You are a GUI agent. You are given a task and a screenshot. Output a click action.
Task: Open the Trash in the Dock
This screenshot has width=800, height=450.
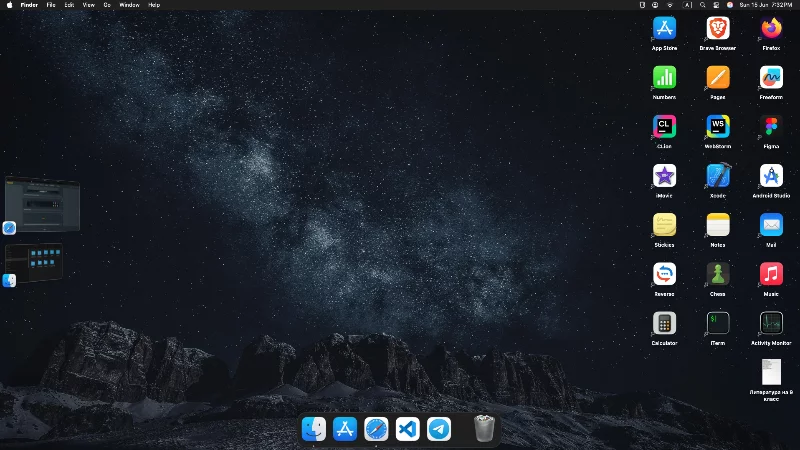[x=484, y=429]
